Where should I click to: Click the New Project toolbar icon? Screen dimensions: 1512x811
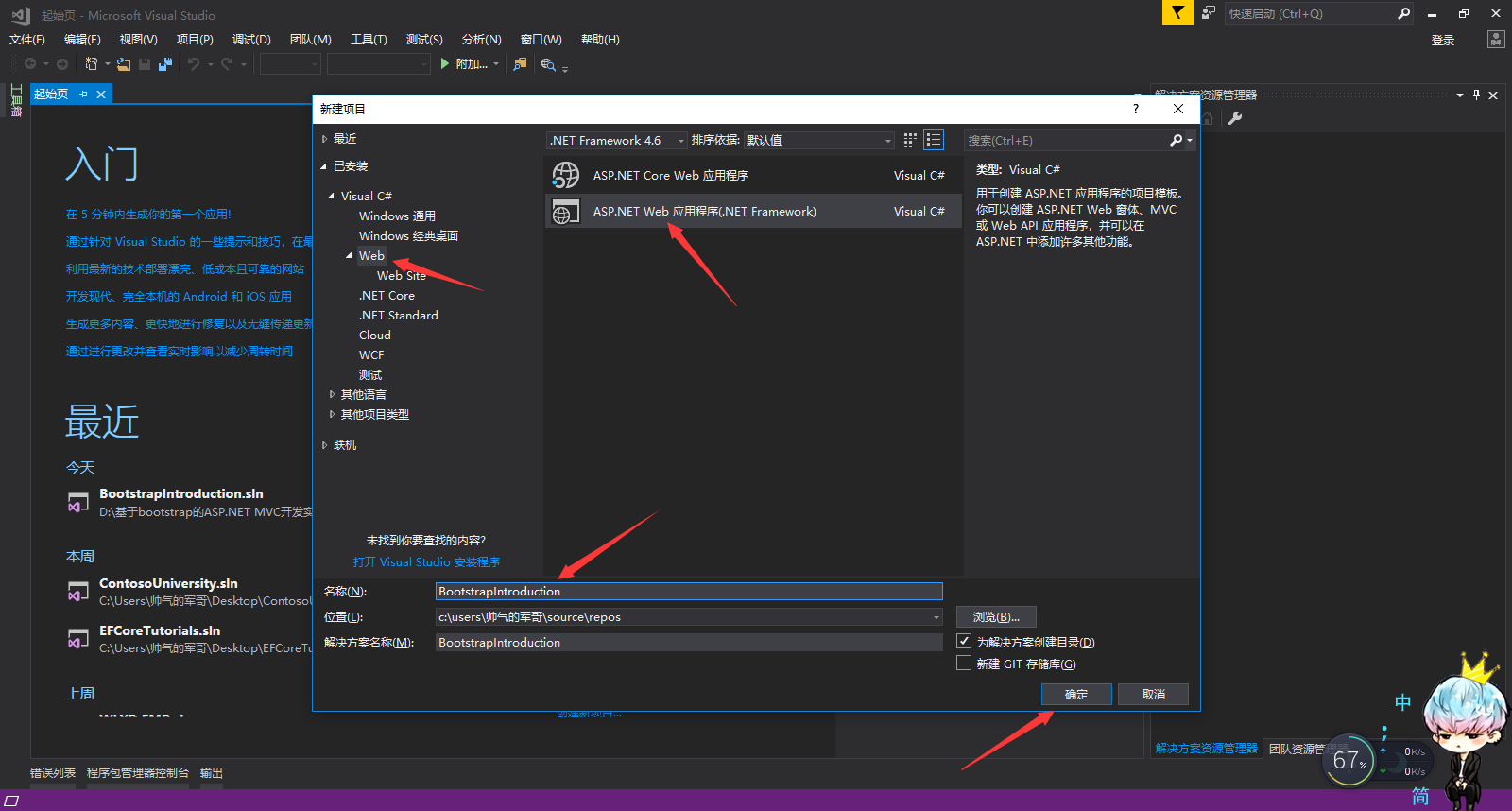point(92,64)
